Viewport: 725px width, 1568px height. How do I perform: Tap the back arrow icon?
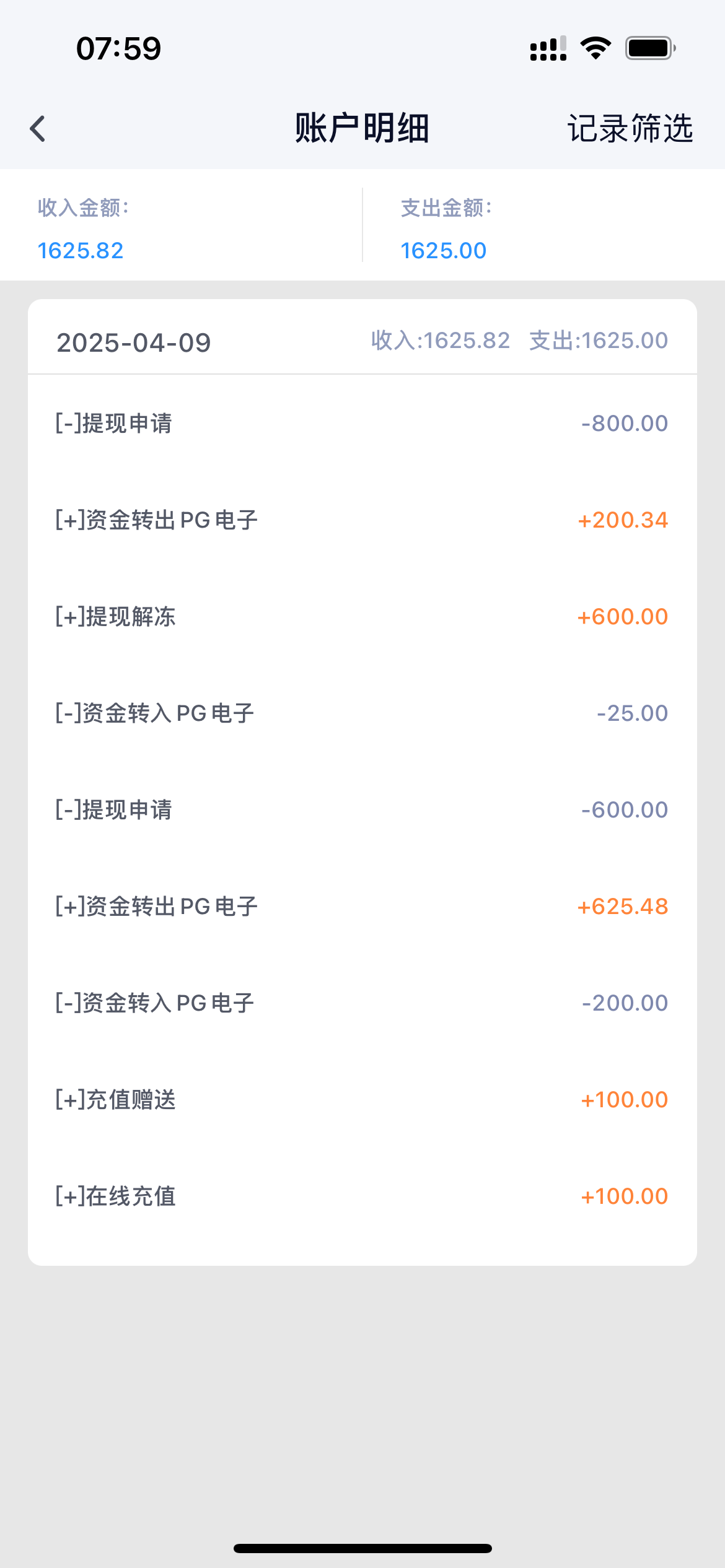38,129
